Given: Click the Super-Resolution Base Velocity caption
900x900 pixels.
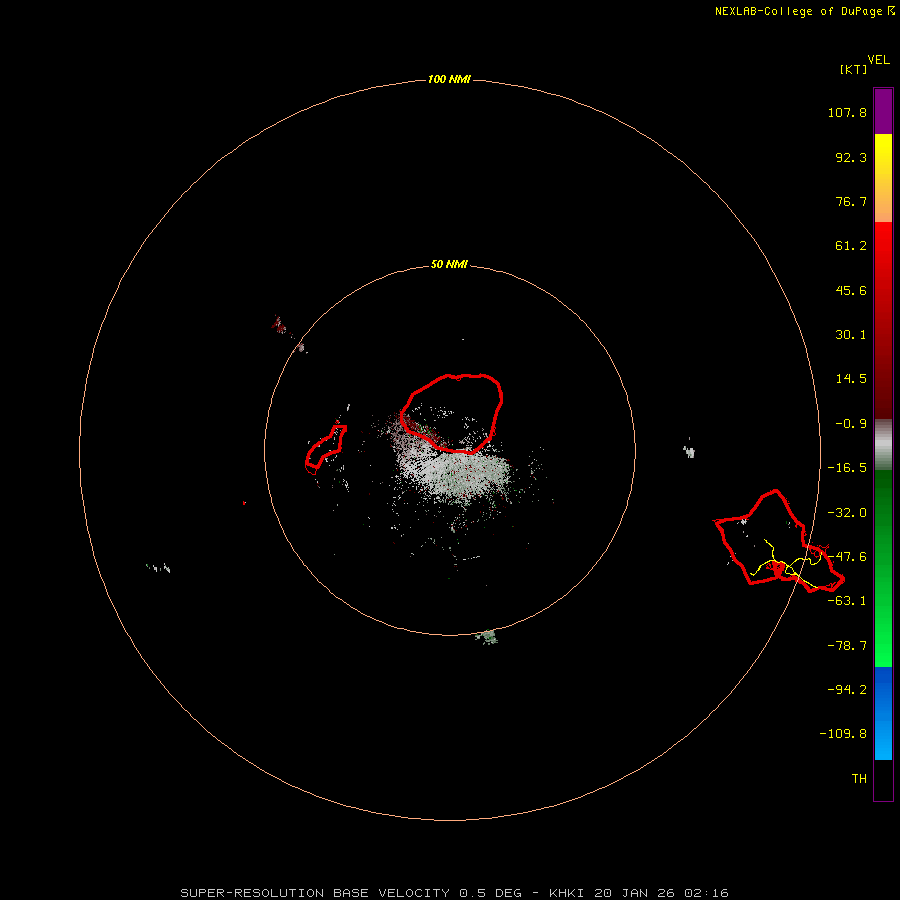Looking at the screenshot, I should coord(454,893).
